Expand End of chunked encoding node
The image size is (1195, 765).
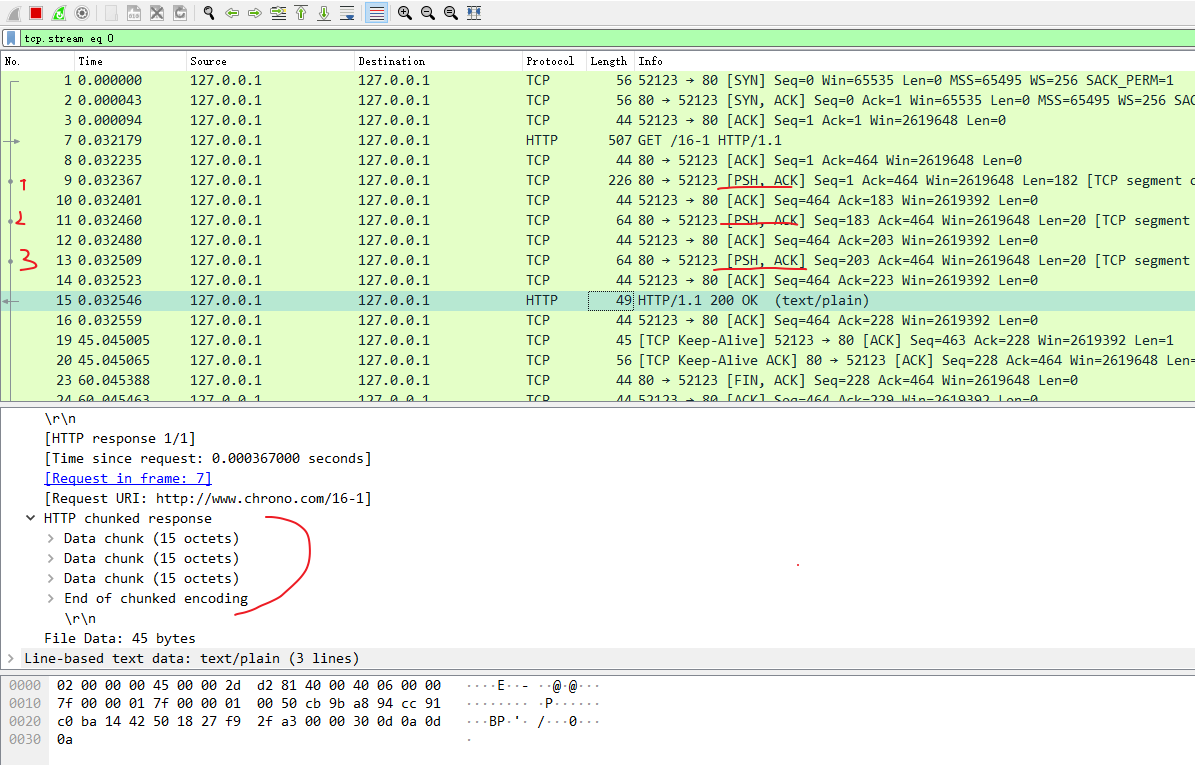click(x=51, y=598)
